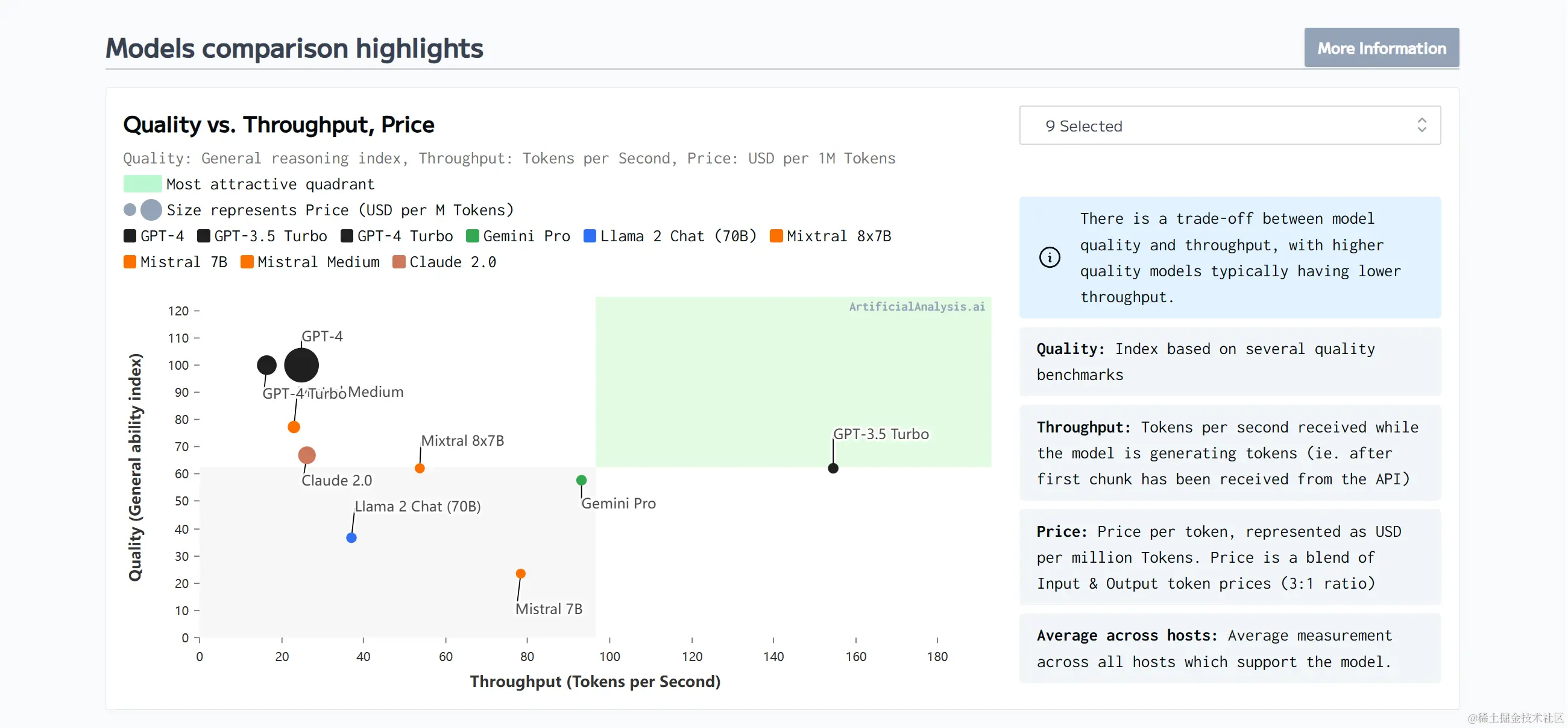Screen dimensions: 1568x728
Task: Click the Mistral 7B orange data point
Action: pyautogui.click(x=520, y=573)
